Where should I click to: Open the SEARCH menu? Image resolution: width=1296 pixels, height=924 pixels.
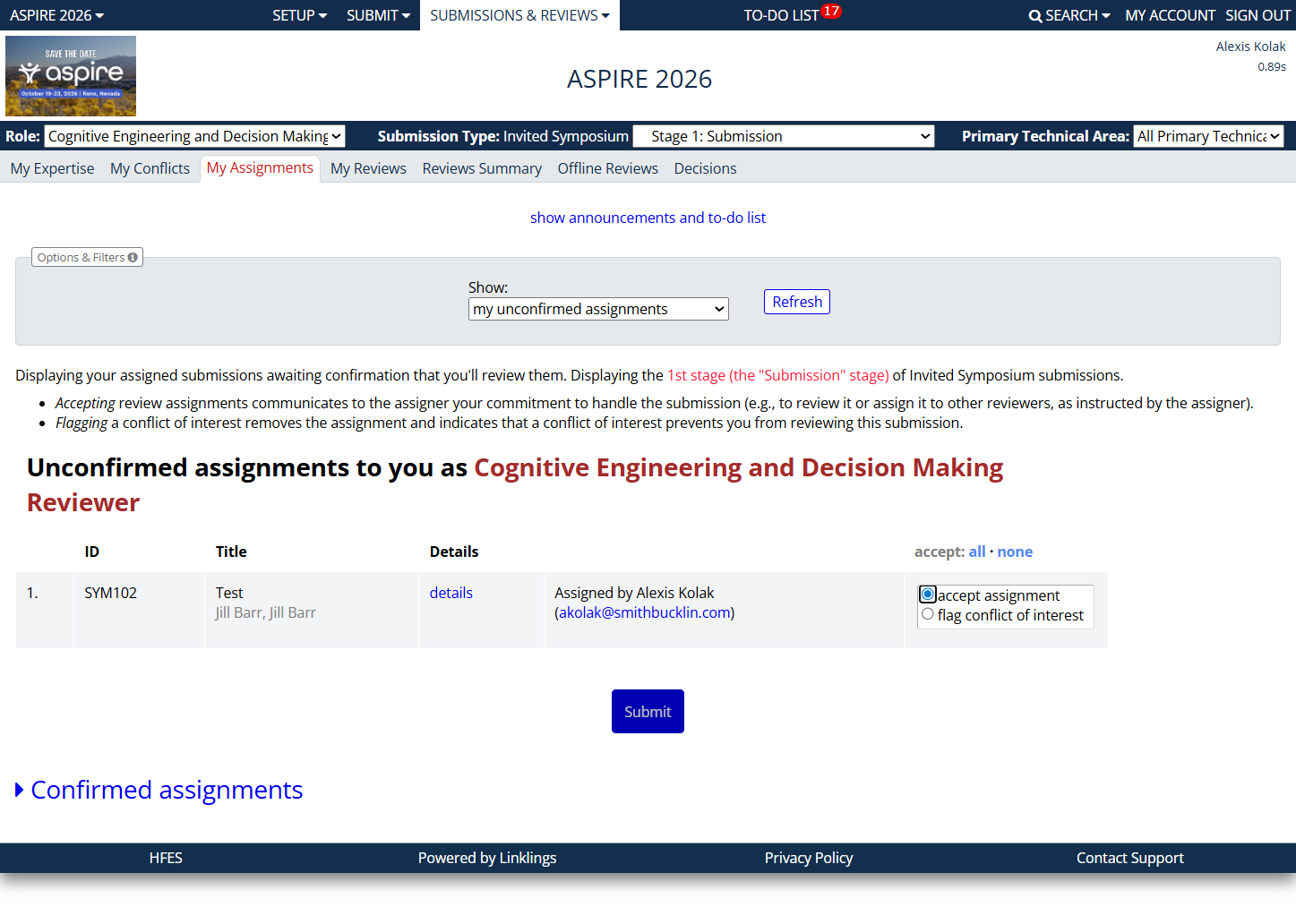(x=1069, y=15)
